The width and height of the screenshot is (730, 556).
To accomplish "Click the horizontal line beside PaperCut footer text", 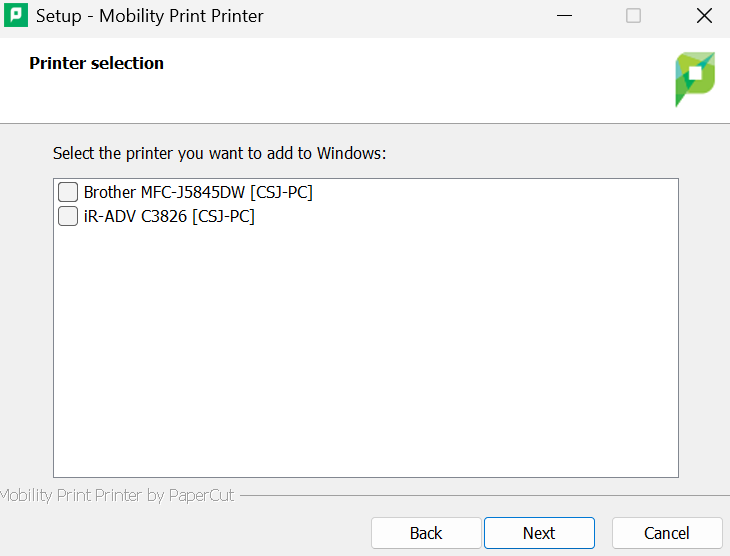I will pos(480,495).
